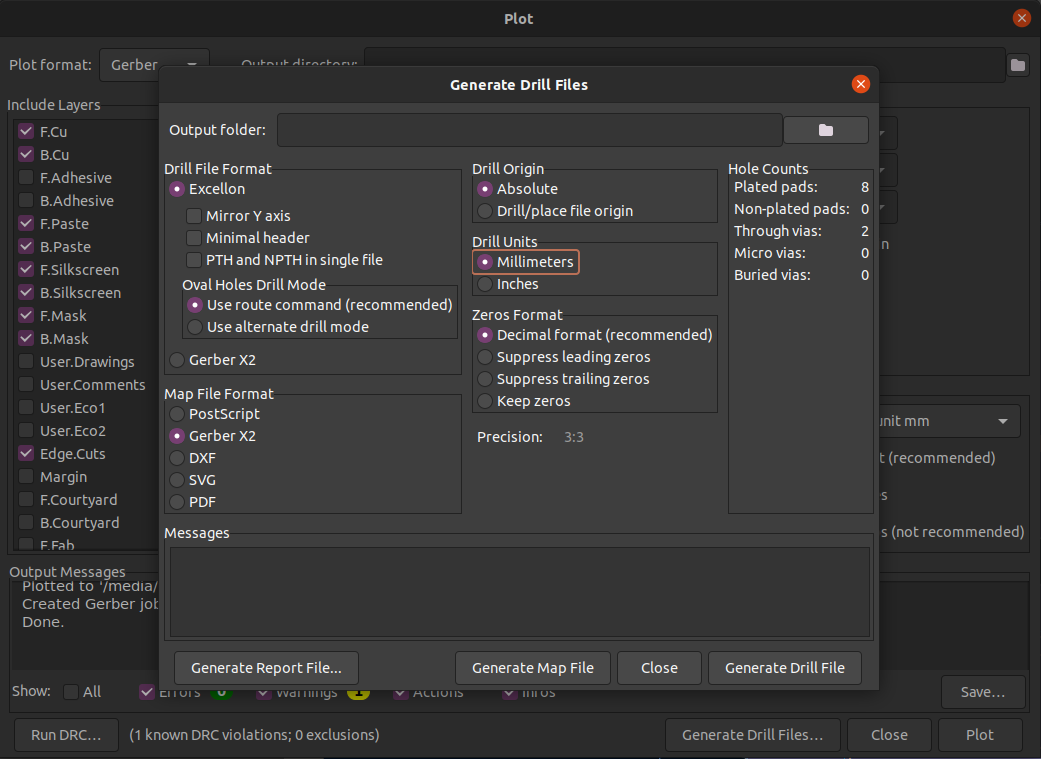The image size is (1041, 759).
Task: Select Gerber X2 drill file format
Action: pos(177,359)
